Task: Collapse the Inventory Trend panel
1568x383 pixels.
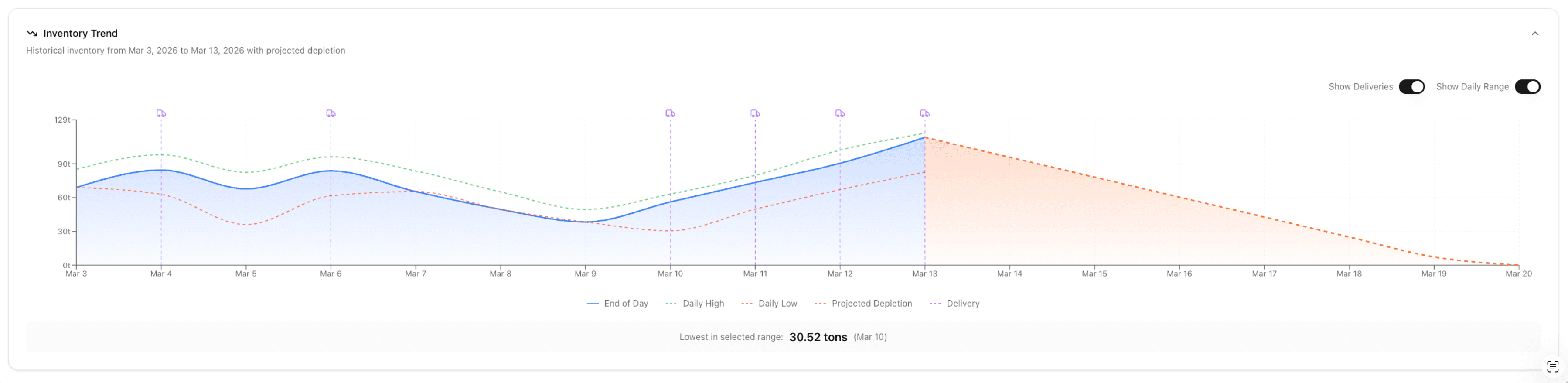Action: click(x=1534, y=34)
